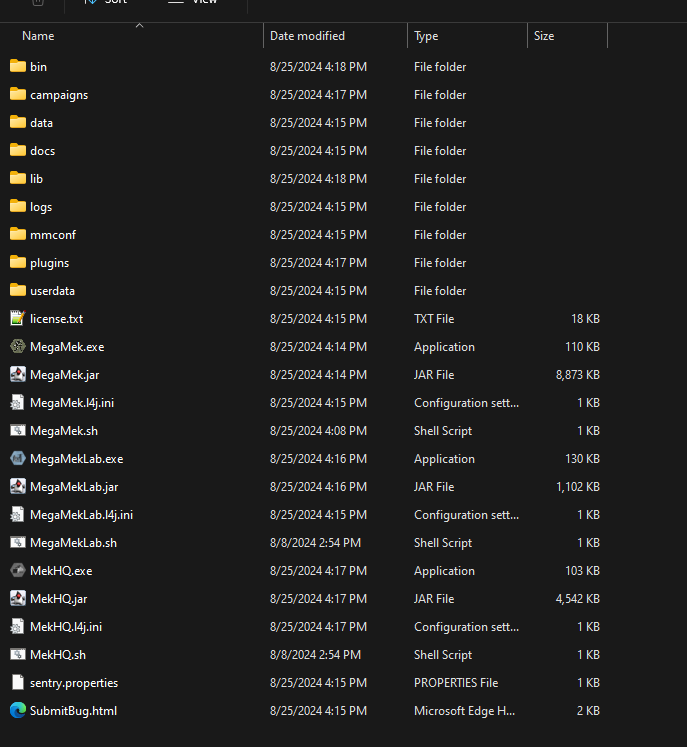Image resolution: width=687 pixels, height=747 pixels.
Task: Click the lib folder icon
Action: click(18, 179)
